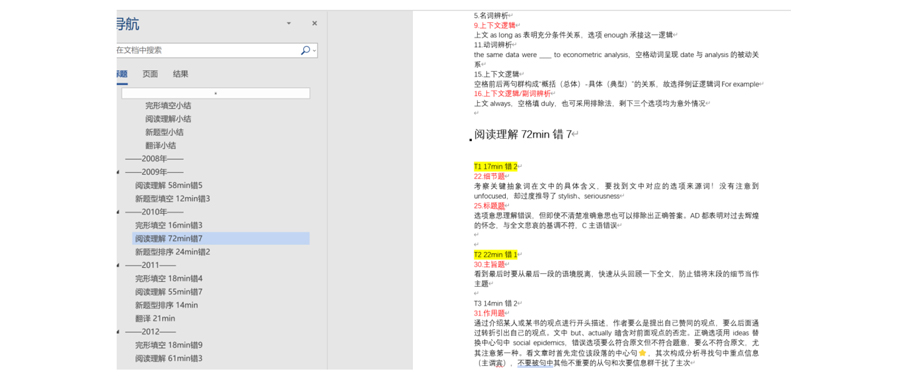This screenshot has height=383, width=900.
Task: Go to heading 新题型小结
Action: (x=164, y=132)
